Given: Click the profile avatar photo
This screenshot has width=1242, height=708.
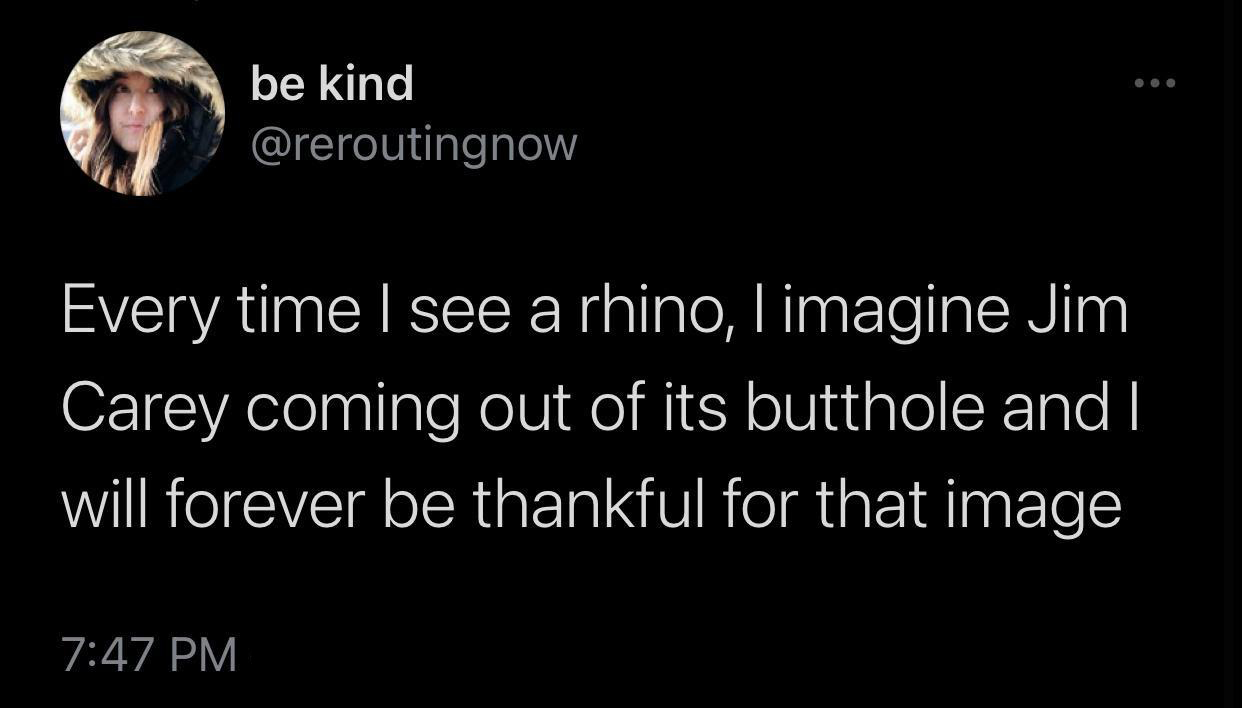Looking at the screenshot, I should click(x=142, y=113).
